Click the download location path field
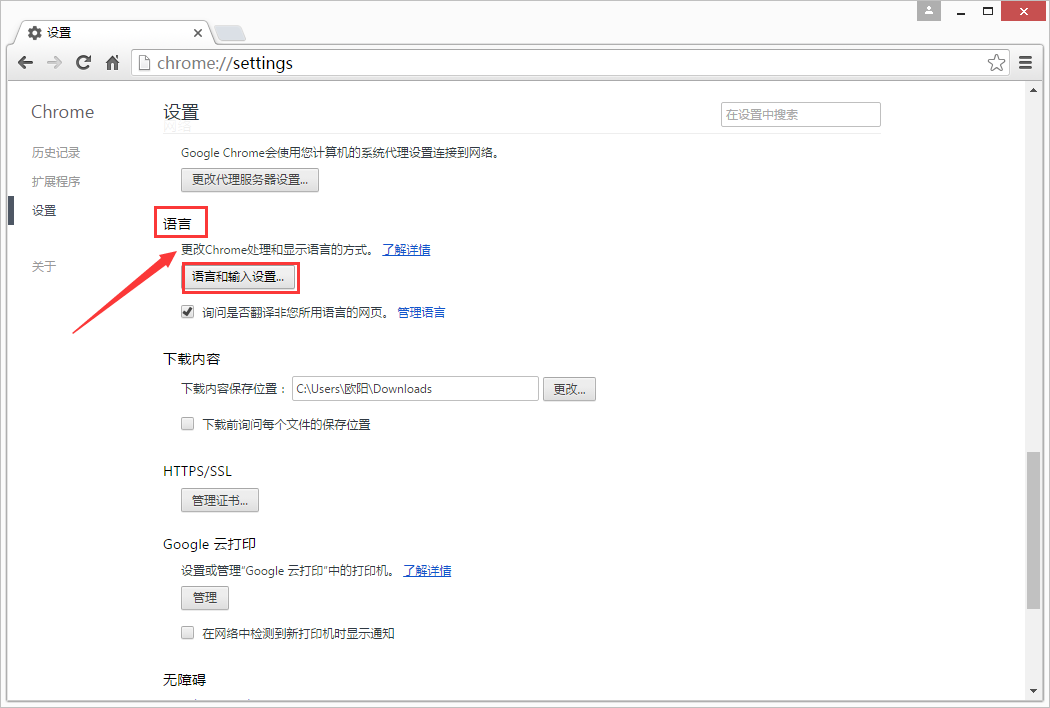Image resolution: width=1050 pixels, height=708 pixels. (415, 388)
